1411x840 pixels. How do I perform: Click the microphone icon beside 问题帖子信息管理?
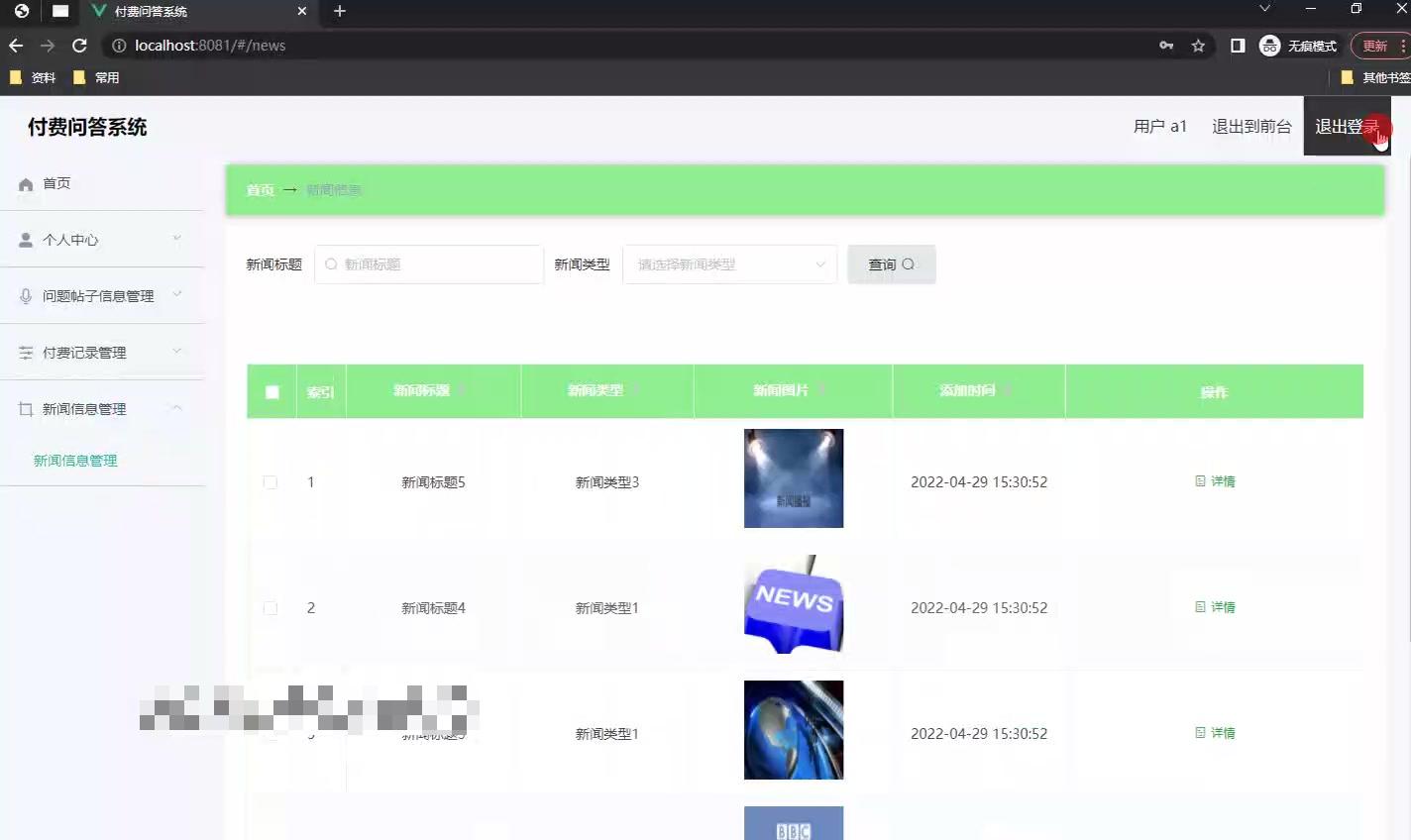26,296
